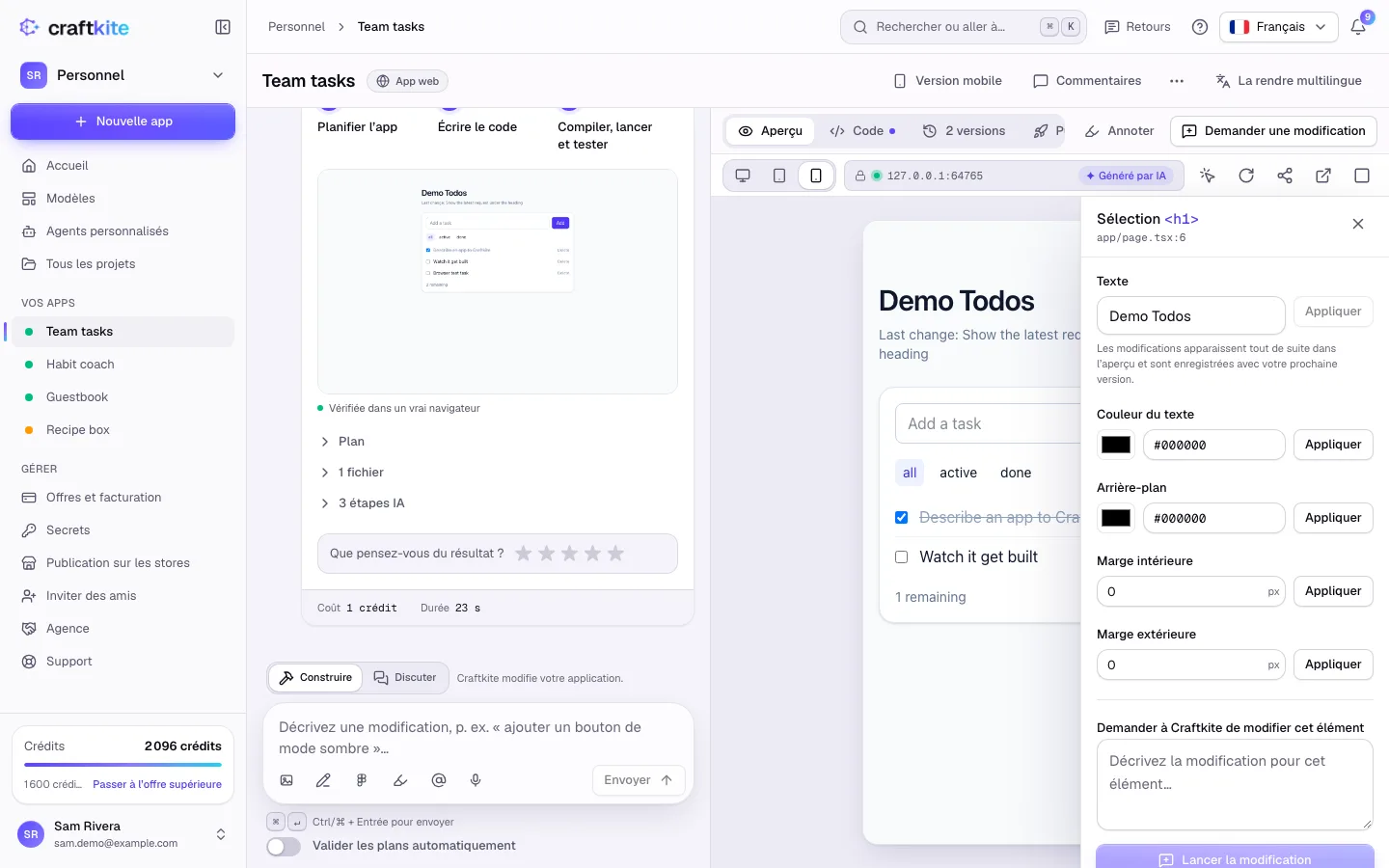This screenshot has width=1389, height=868.
Task: Close the Sélection panel
Action: tap(1358, 224)
